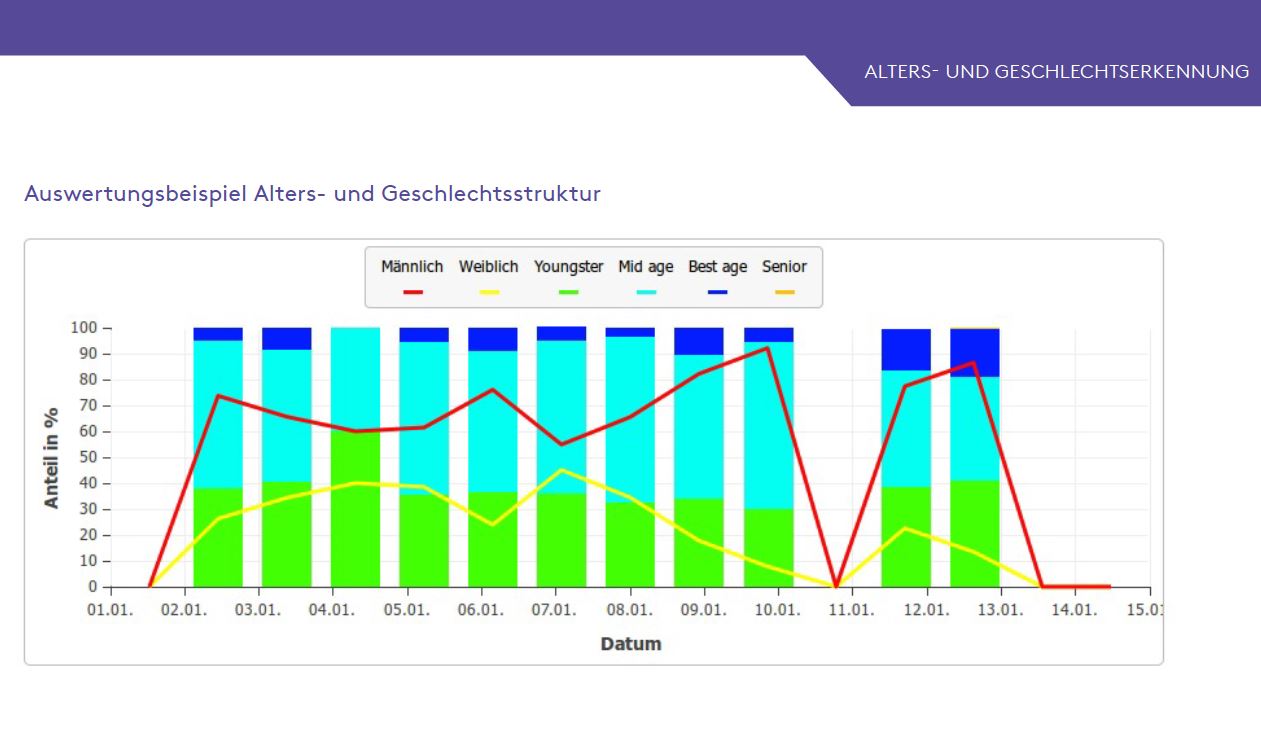The width and height of the screenshot is (1261, 736).
Task: Select the tallest green segment after 04.01.
Action: (x=355, y=510)
